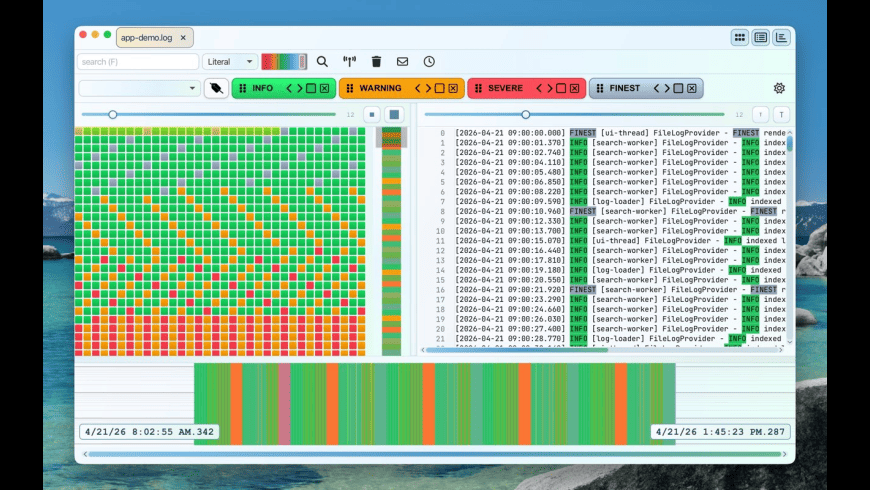Click the clock time icon
Image resolution: width=870 pixels, height=490 pixels.
click(429, 62)
